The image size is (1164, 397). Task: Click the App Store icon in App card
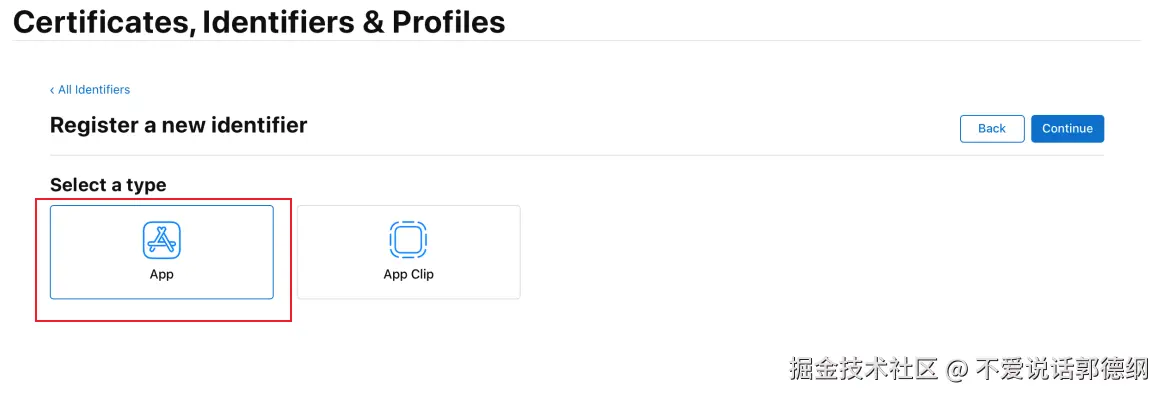click(x=162, y=240)
